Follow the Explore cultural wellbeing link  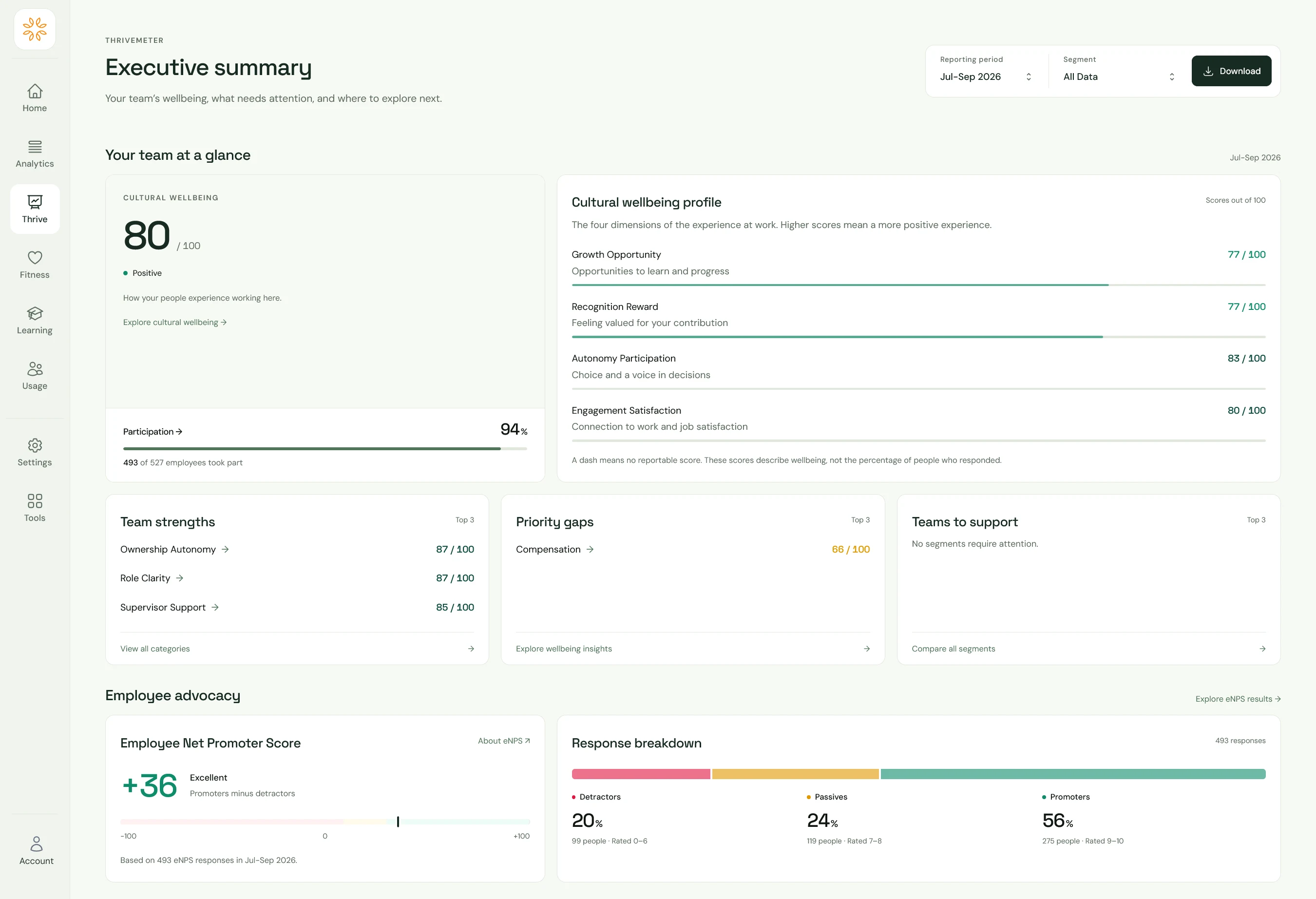[x=174, y=323]
